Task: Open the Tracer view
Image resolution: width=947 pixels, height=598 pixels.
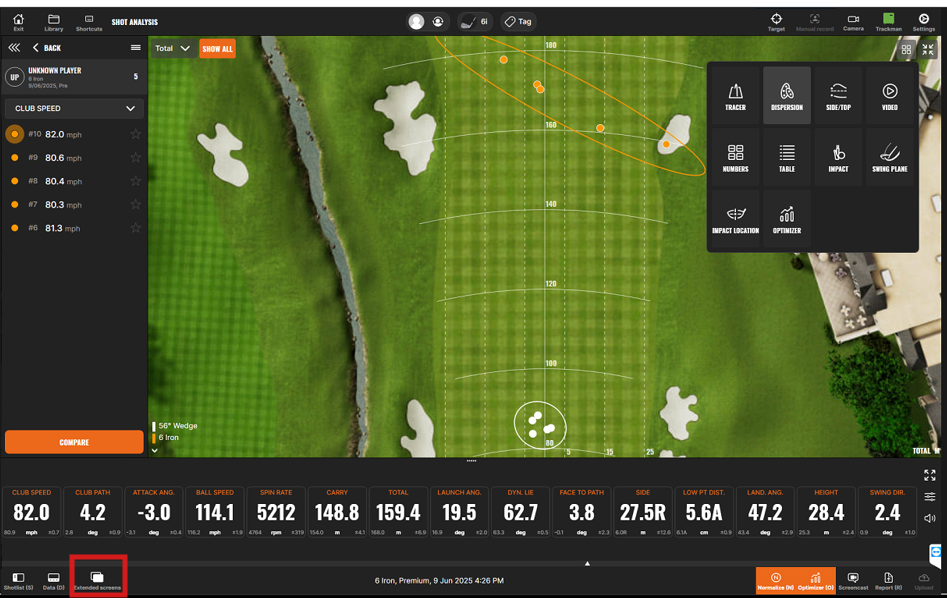Action: click(737, 95)
